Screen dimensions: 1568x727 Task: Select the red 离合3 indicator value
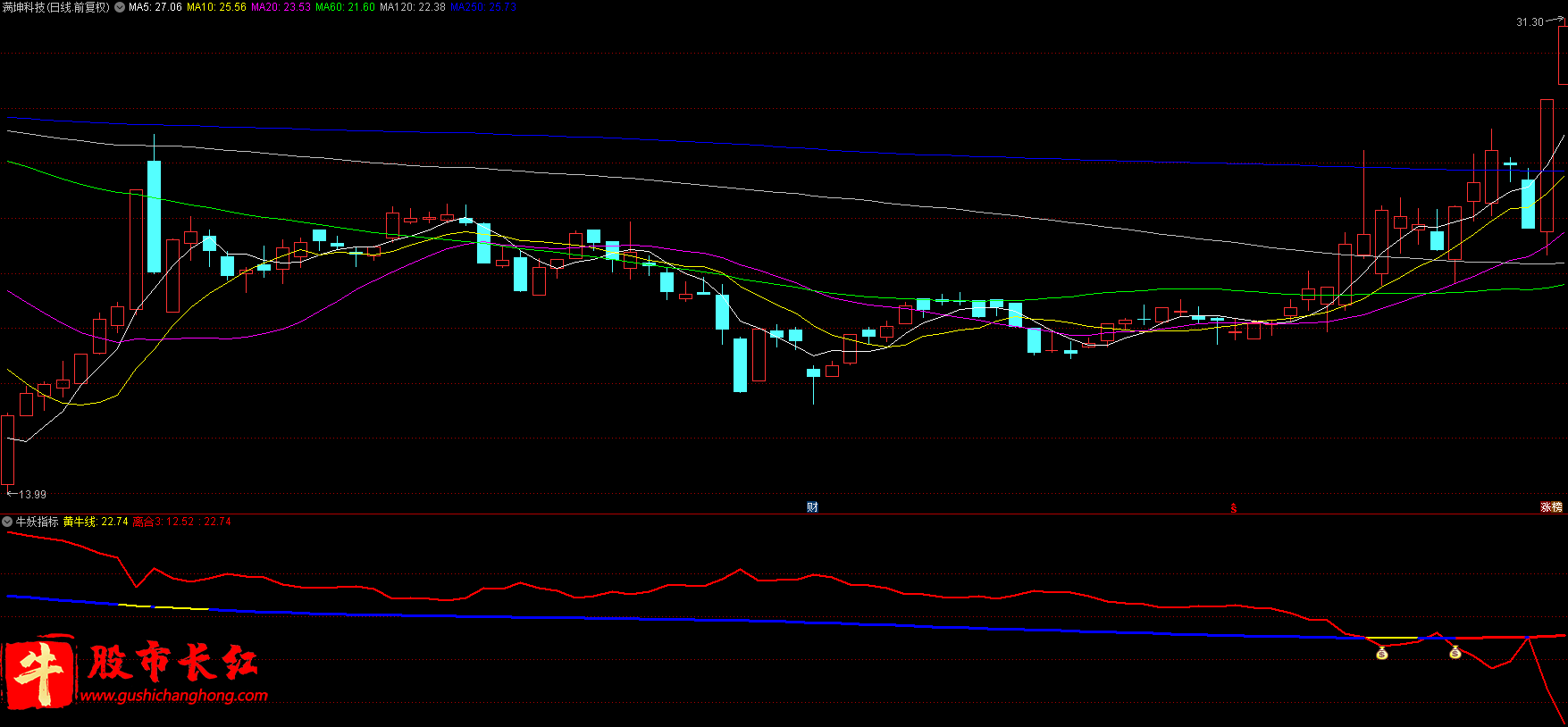182,522
